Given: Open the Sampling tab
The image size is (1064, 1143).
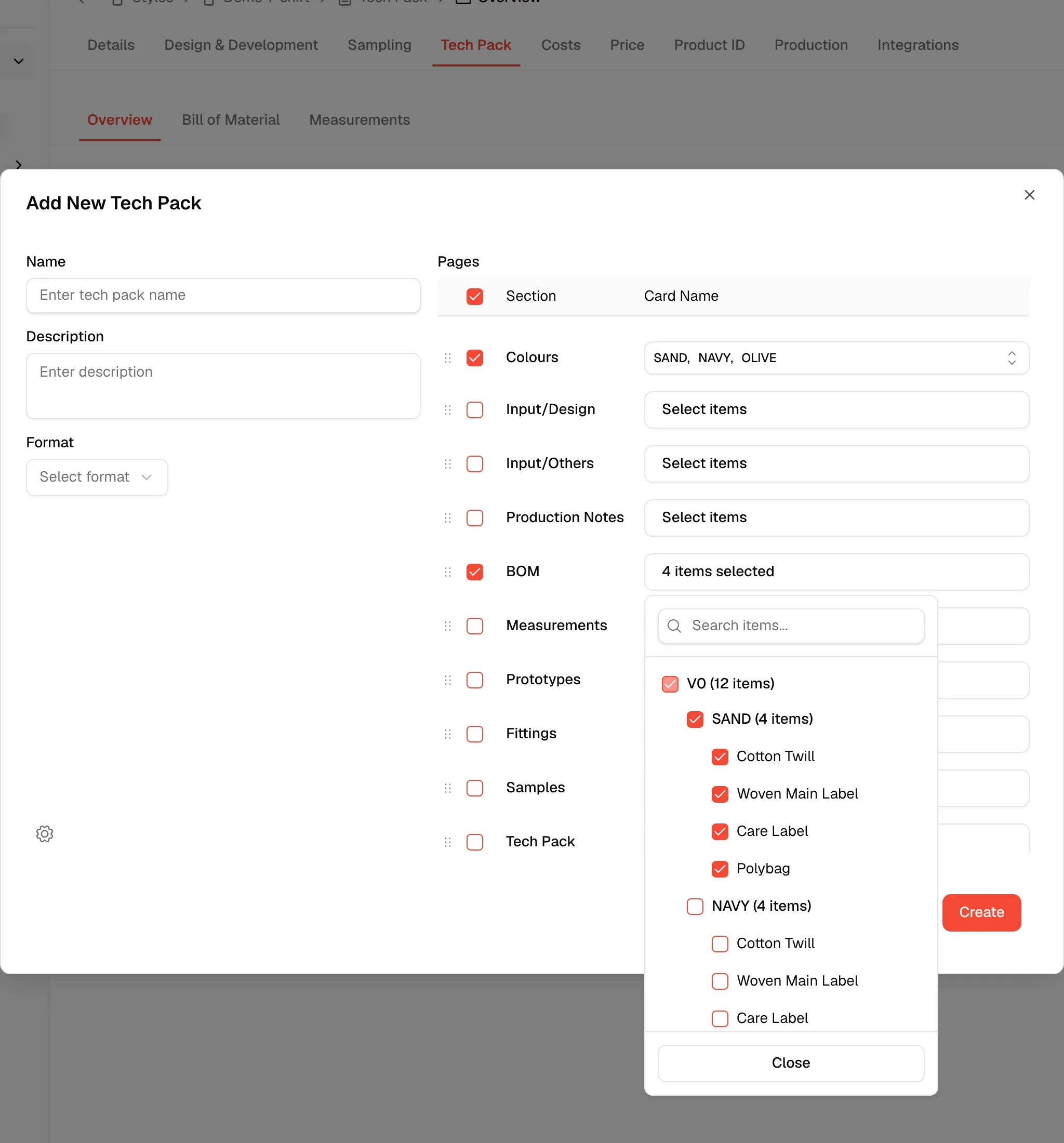Looking at the screenshot, I should point(379,45).
